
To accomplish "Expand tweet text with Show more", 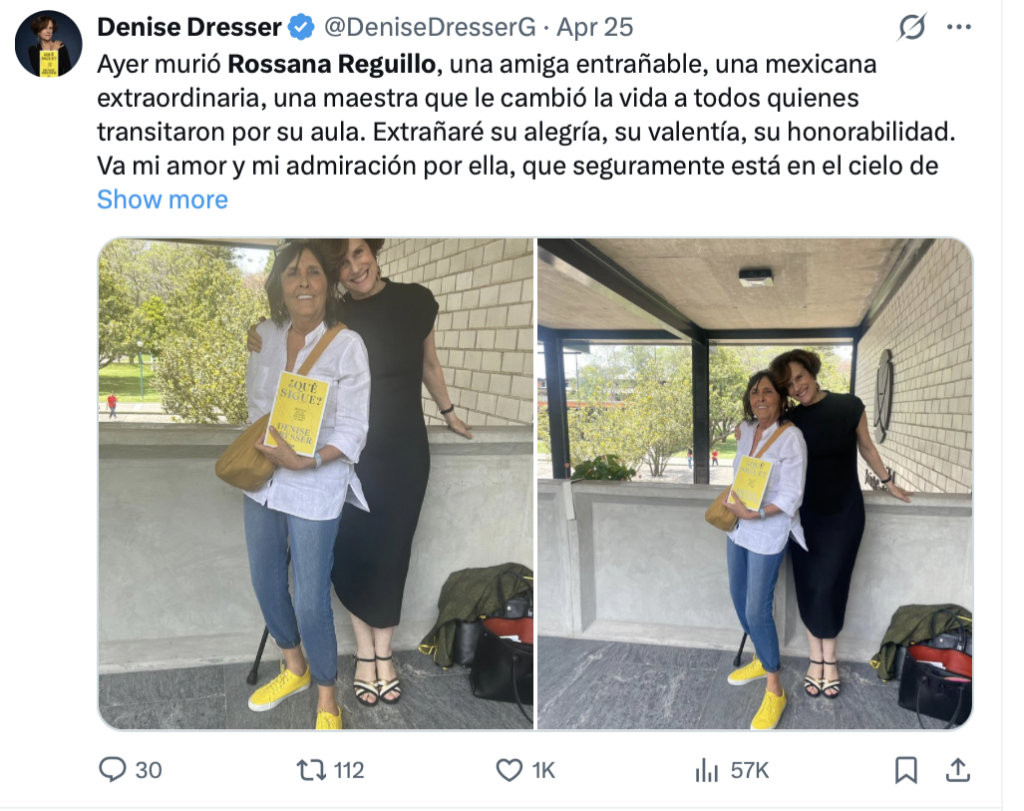I will pos(163,199).
